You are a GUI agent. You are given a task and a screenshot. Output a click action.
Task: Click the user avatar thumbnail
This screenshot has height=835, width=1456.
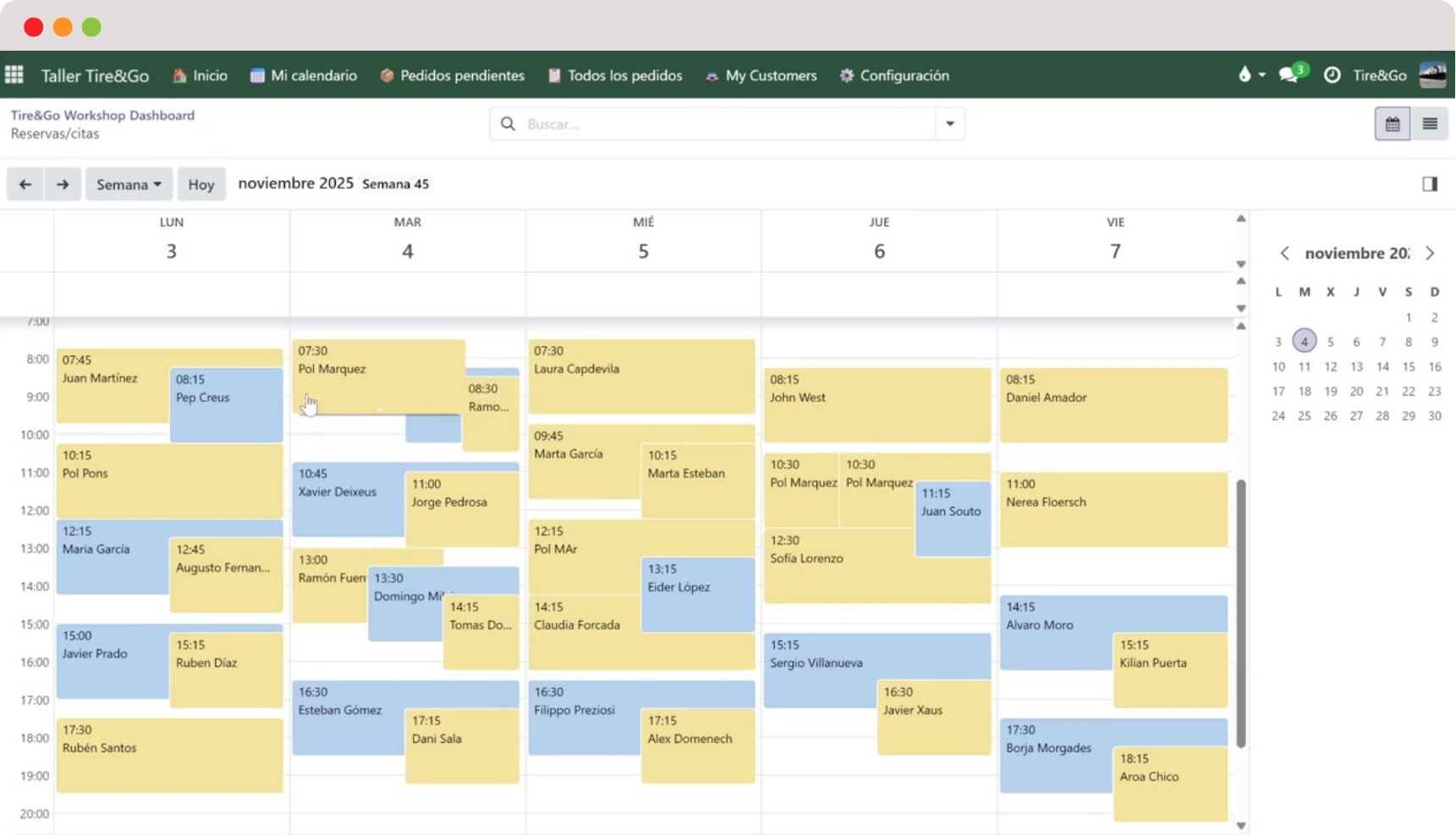pos(1432,75)
